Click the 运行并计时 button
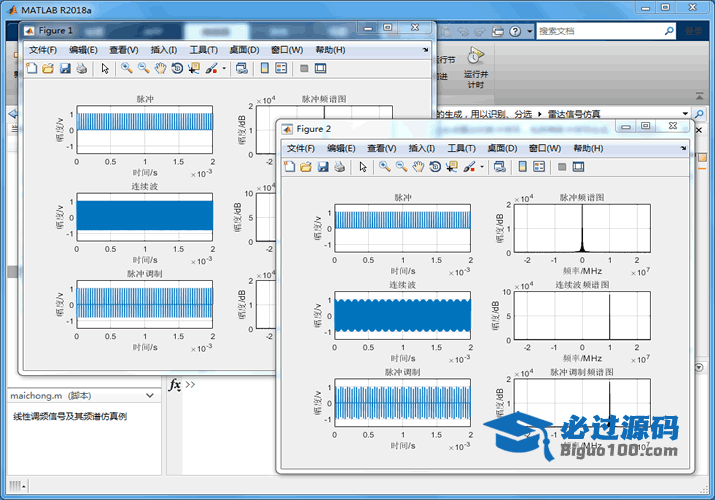The width and height of the screenshot is (715, 500). pos(475,67)
